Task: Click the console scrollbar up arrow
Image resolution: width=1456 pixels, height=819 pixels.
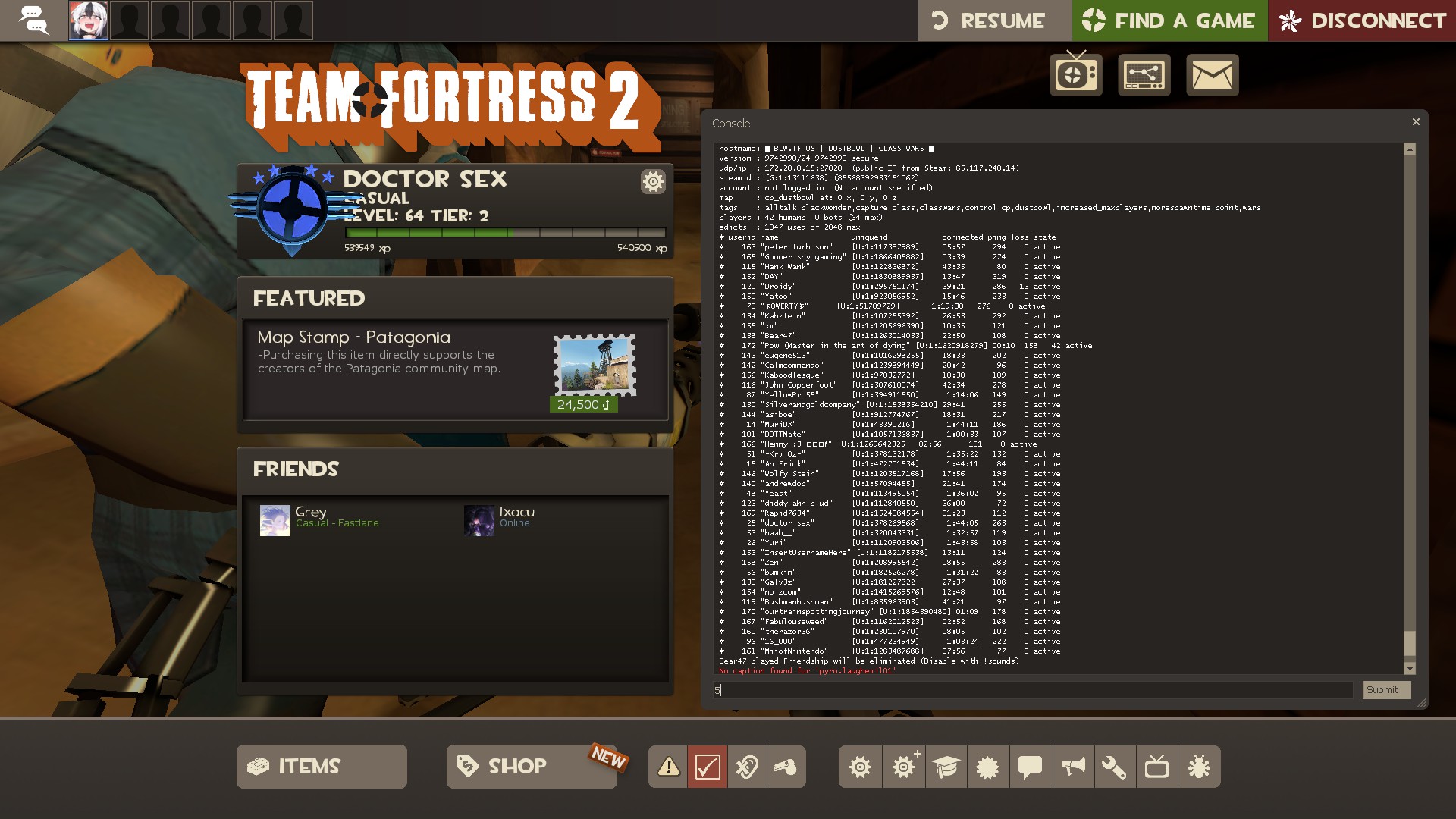Action: click(x=1410, y=149)
